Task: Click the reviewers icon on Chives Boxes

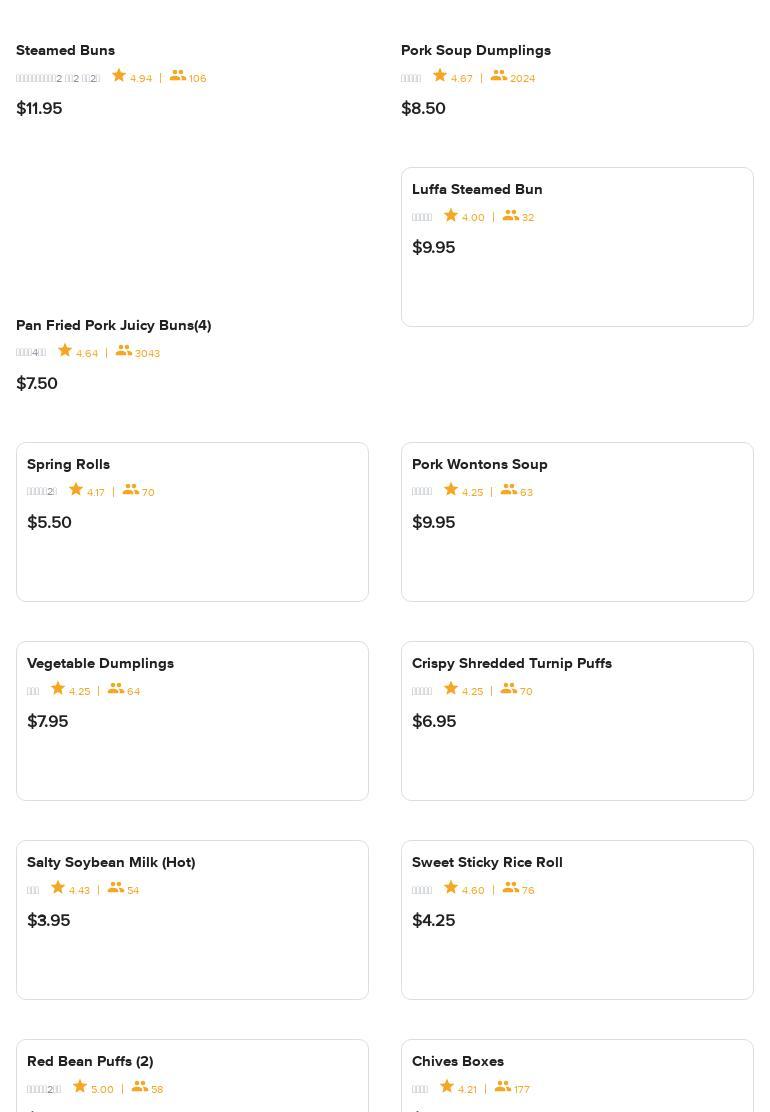Action: pyautogui.click(x=503, y=1087)
